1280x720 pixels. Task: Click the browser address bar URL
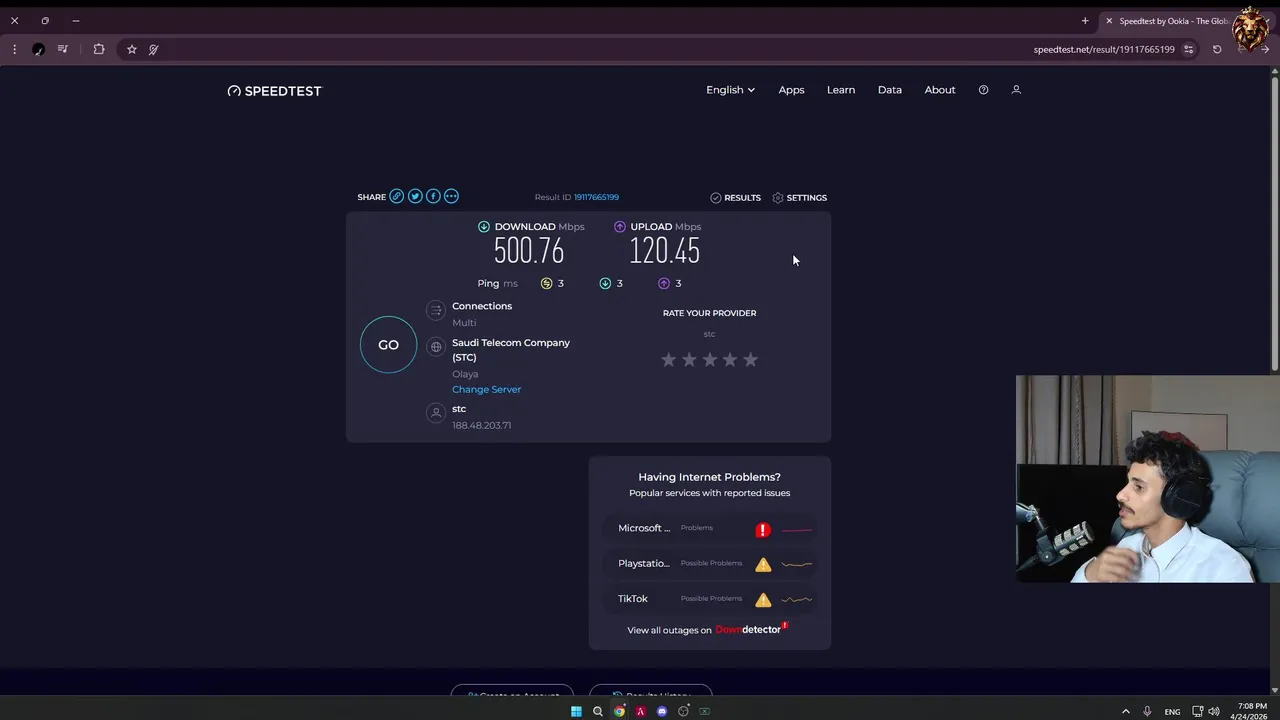coord(1104,49)
